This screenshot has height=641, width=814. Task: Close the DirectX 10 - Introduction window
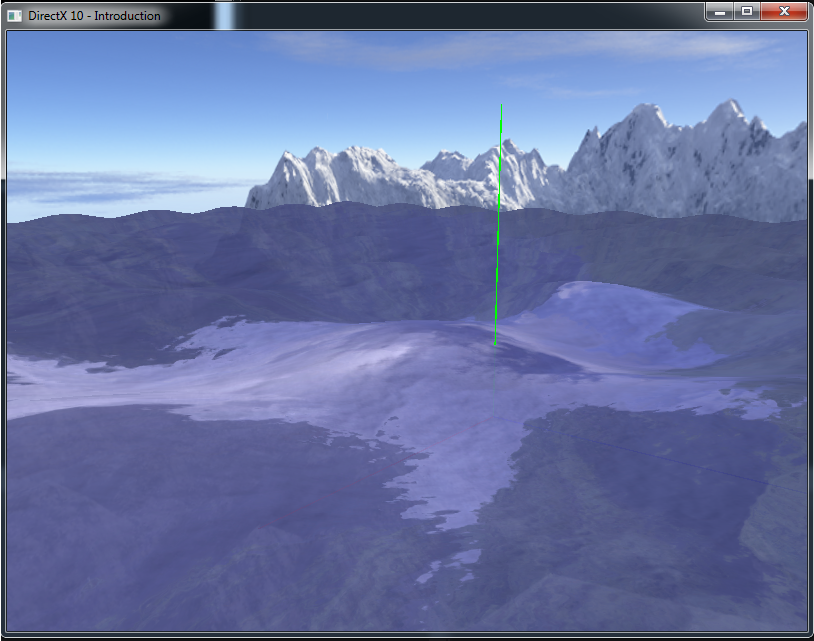coord(784,11)
